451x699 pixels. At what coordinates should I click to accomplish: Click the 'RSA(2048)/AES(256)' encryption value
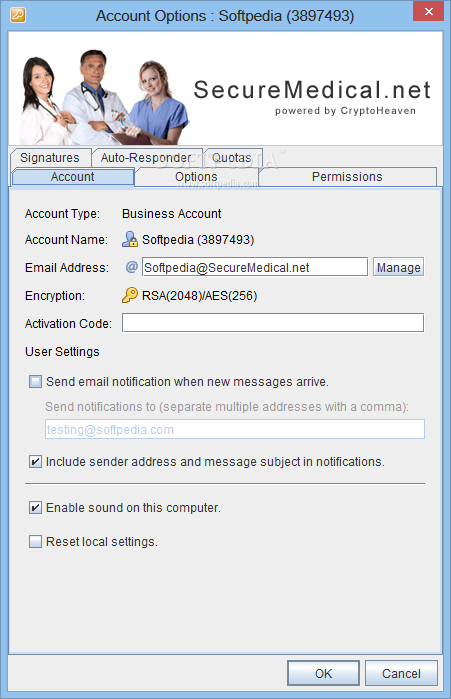tap(199, 296)
